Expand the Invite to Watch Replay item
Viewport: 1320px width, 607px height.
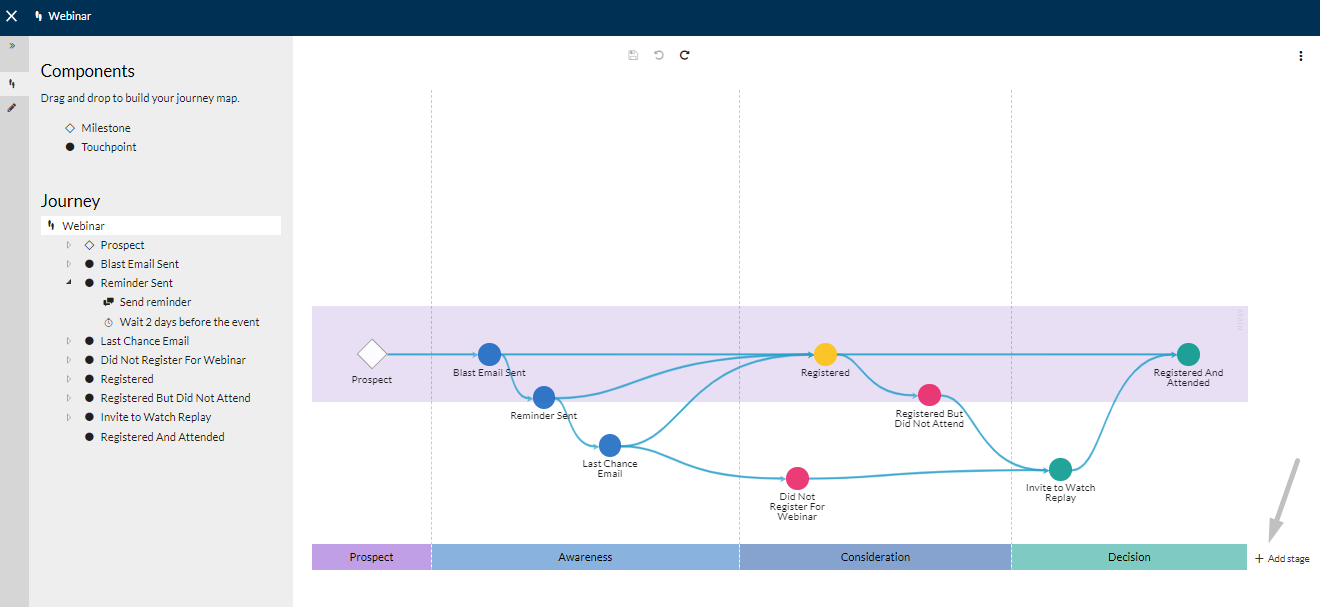tap(69, 417)
